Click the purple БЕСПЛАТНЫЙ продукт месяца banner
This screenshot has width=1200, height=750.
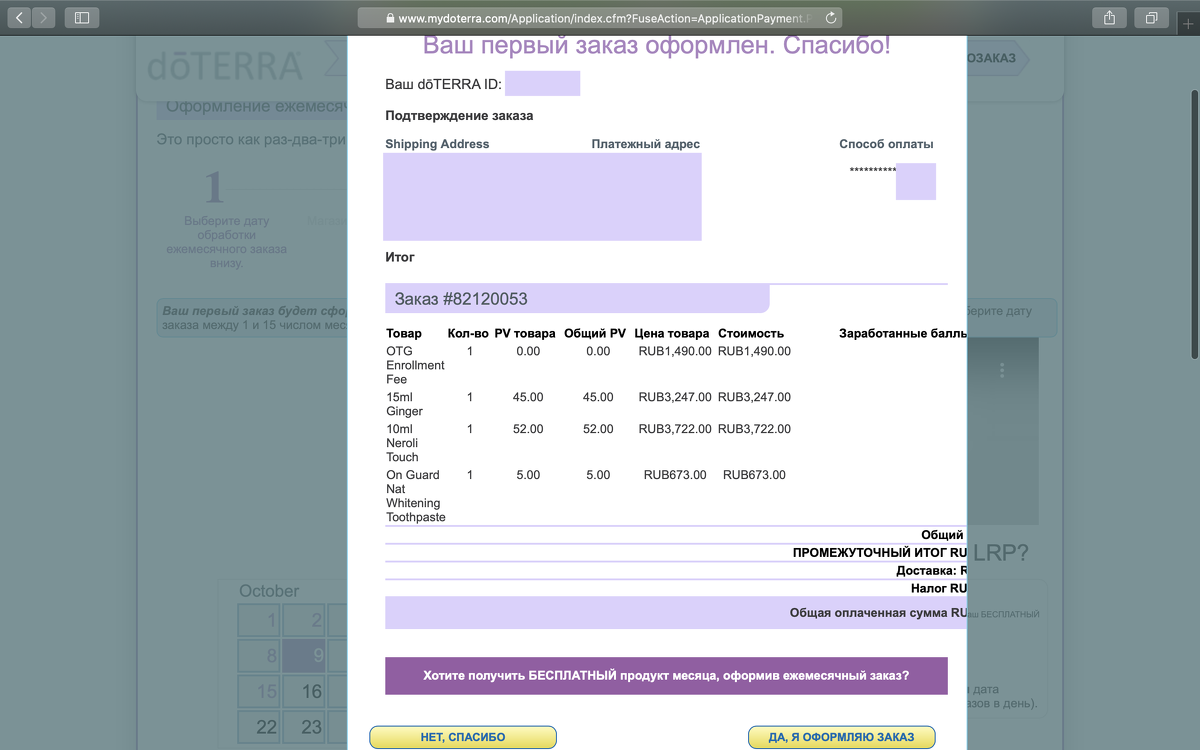(666, 676)
